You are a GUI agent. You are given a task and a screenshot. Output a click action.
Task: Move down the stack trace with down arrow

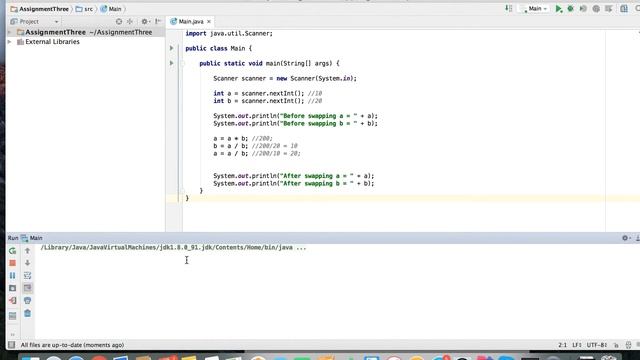pyautogui.click(x=27, y=263)
